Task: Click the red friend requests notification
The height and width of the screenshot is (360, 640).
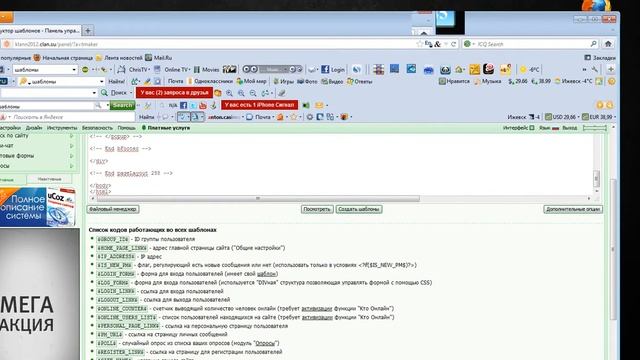Action: (x=174, y=93)
